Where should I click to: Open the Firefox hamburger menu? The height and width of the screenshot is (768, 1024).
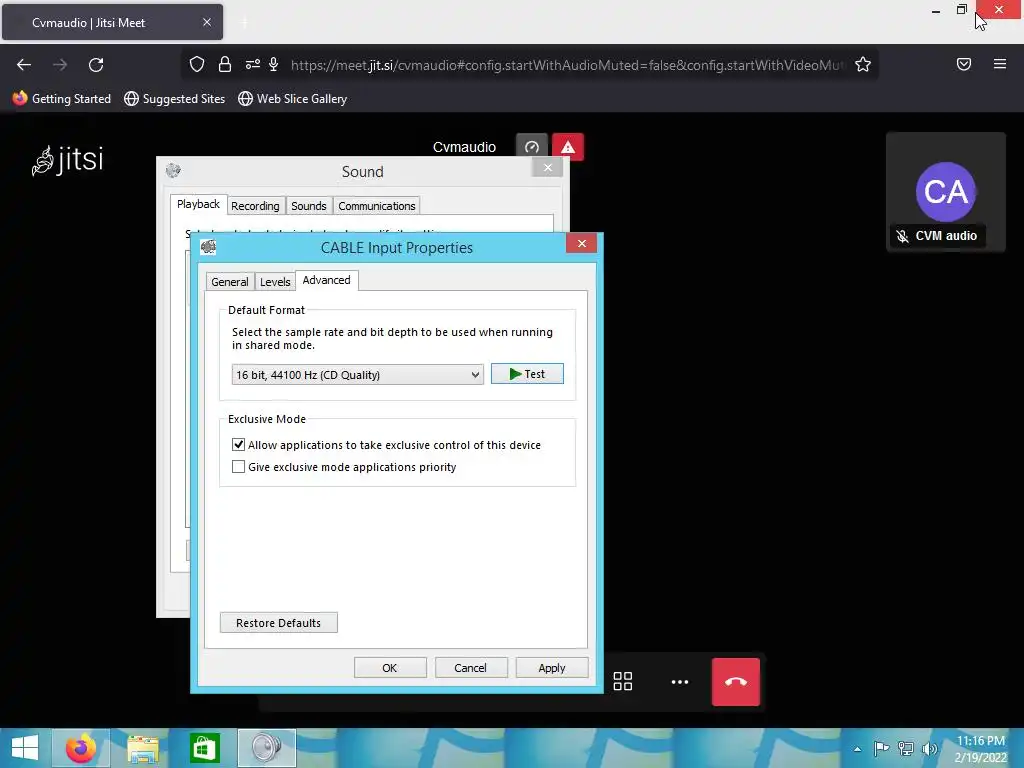999,64
